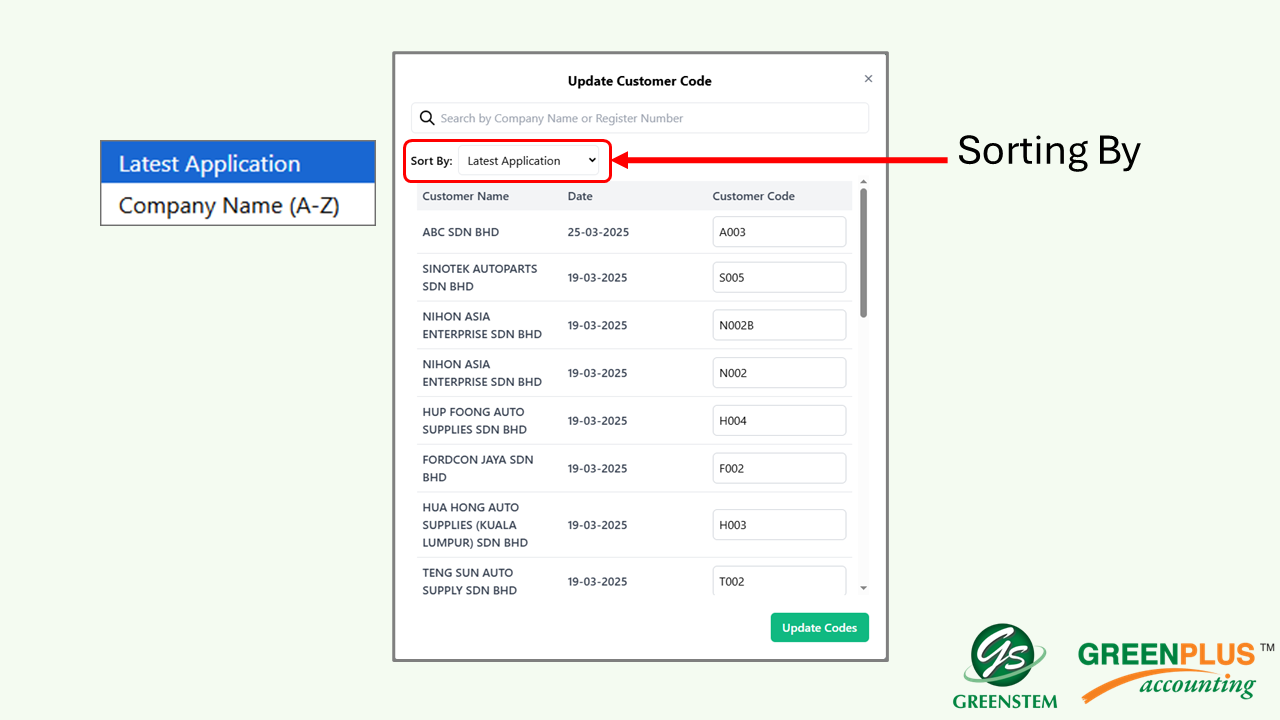Edit customer code field N002B
Screen dimensions: 1280x720
click(779, 325)
